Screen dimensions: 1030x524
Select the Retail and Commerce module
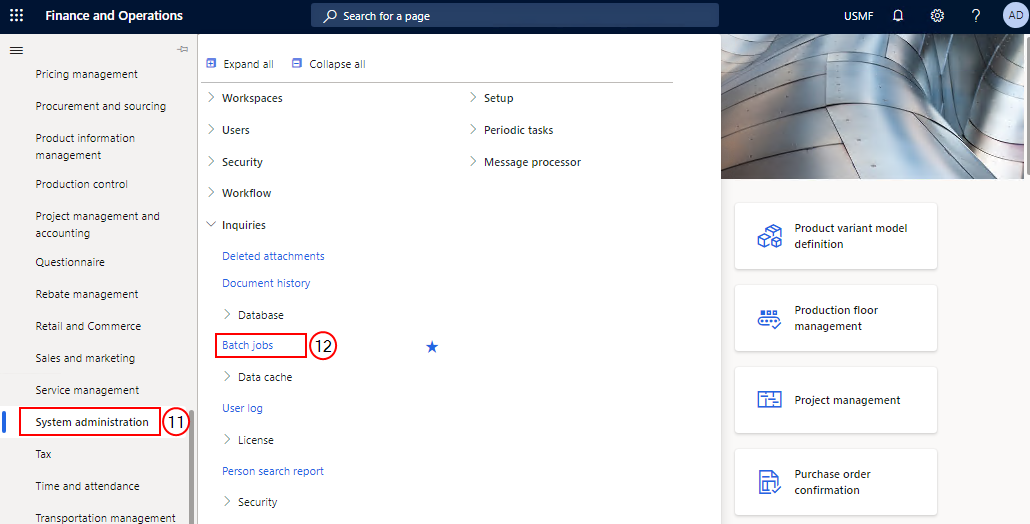click(x=88, y=326)
